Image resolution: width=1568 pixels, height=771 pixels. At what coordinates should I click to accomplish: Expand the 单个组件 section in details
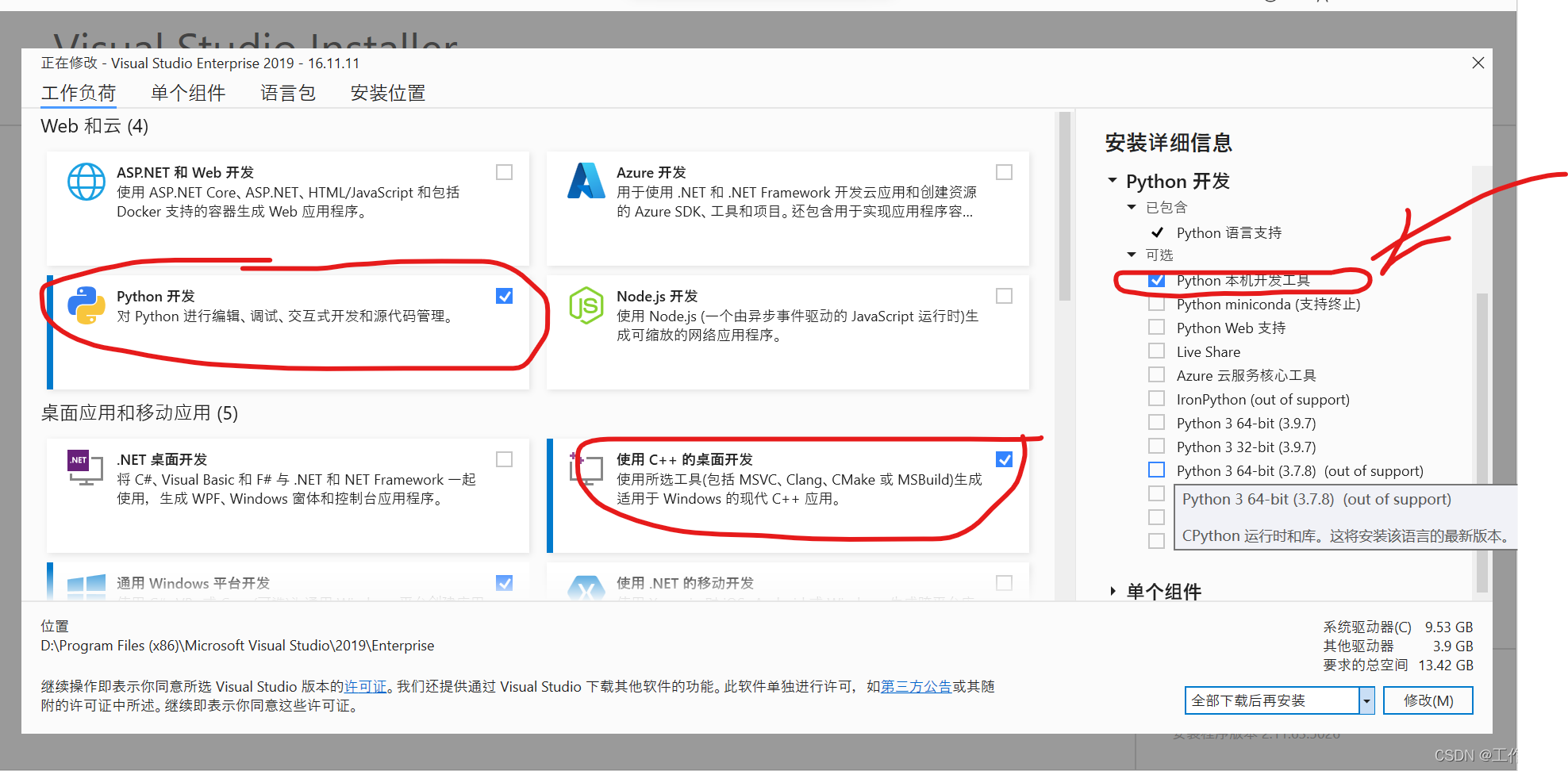coord(1113,591)
